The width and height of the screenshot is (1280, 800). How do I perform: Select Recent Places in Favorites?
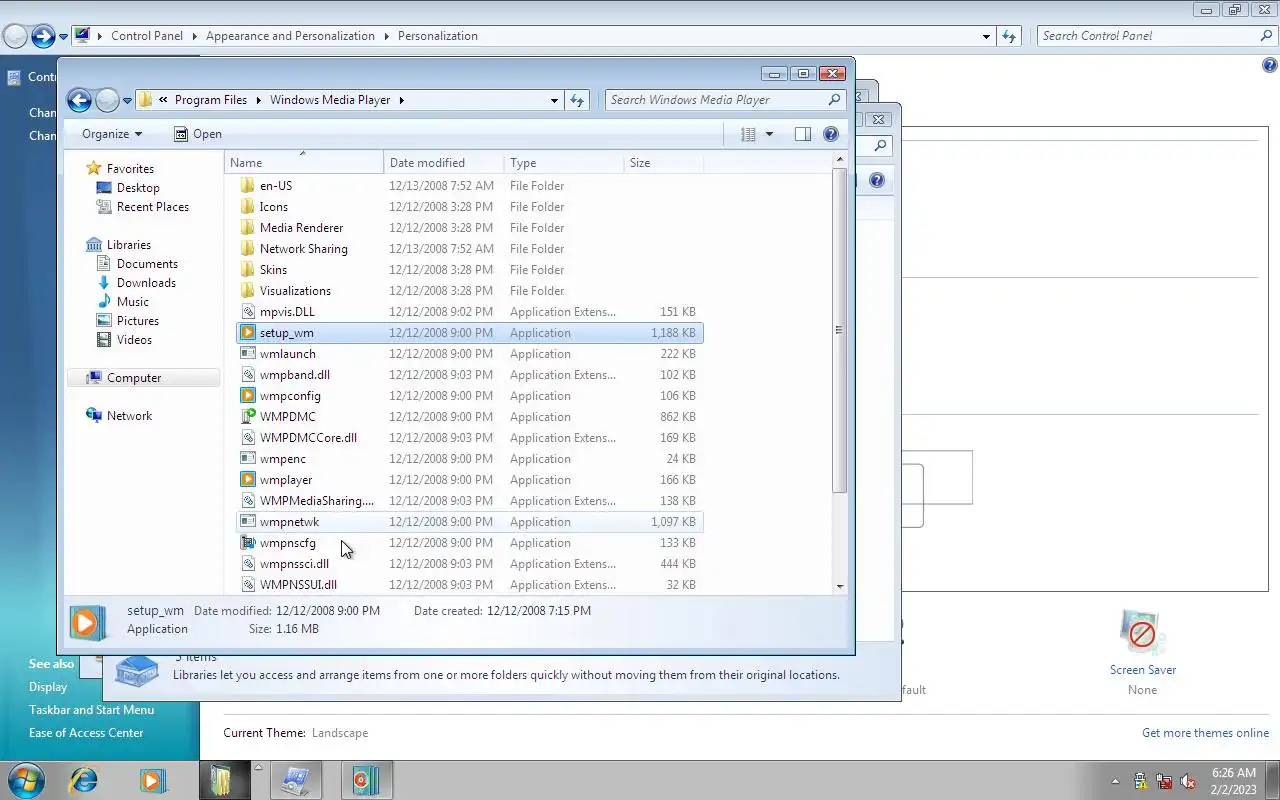[152, 207]
